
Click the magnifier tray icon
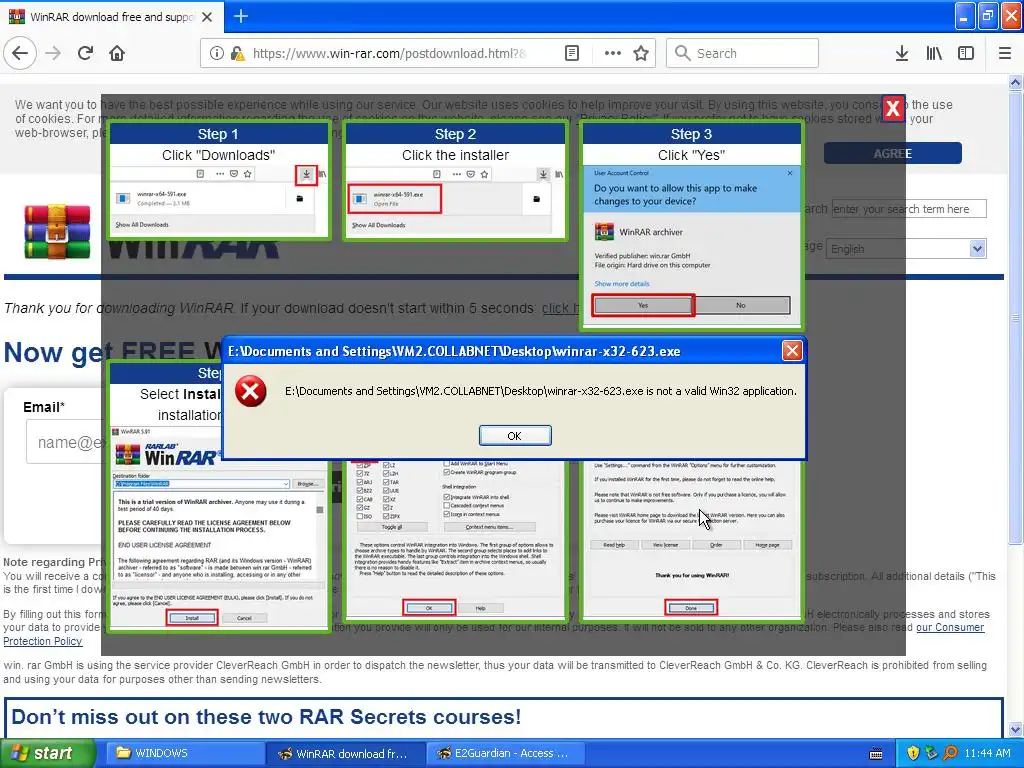coord(950,753)
